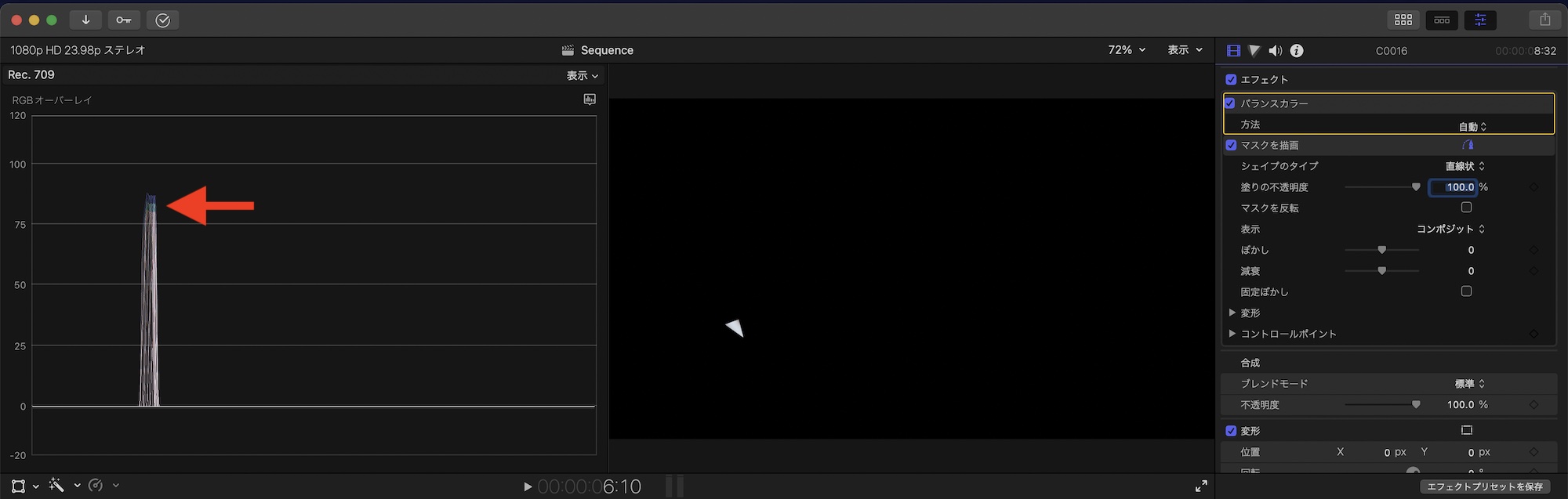Toggle the inspector sliders icon

[1480, 20]
